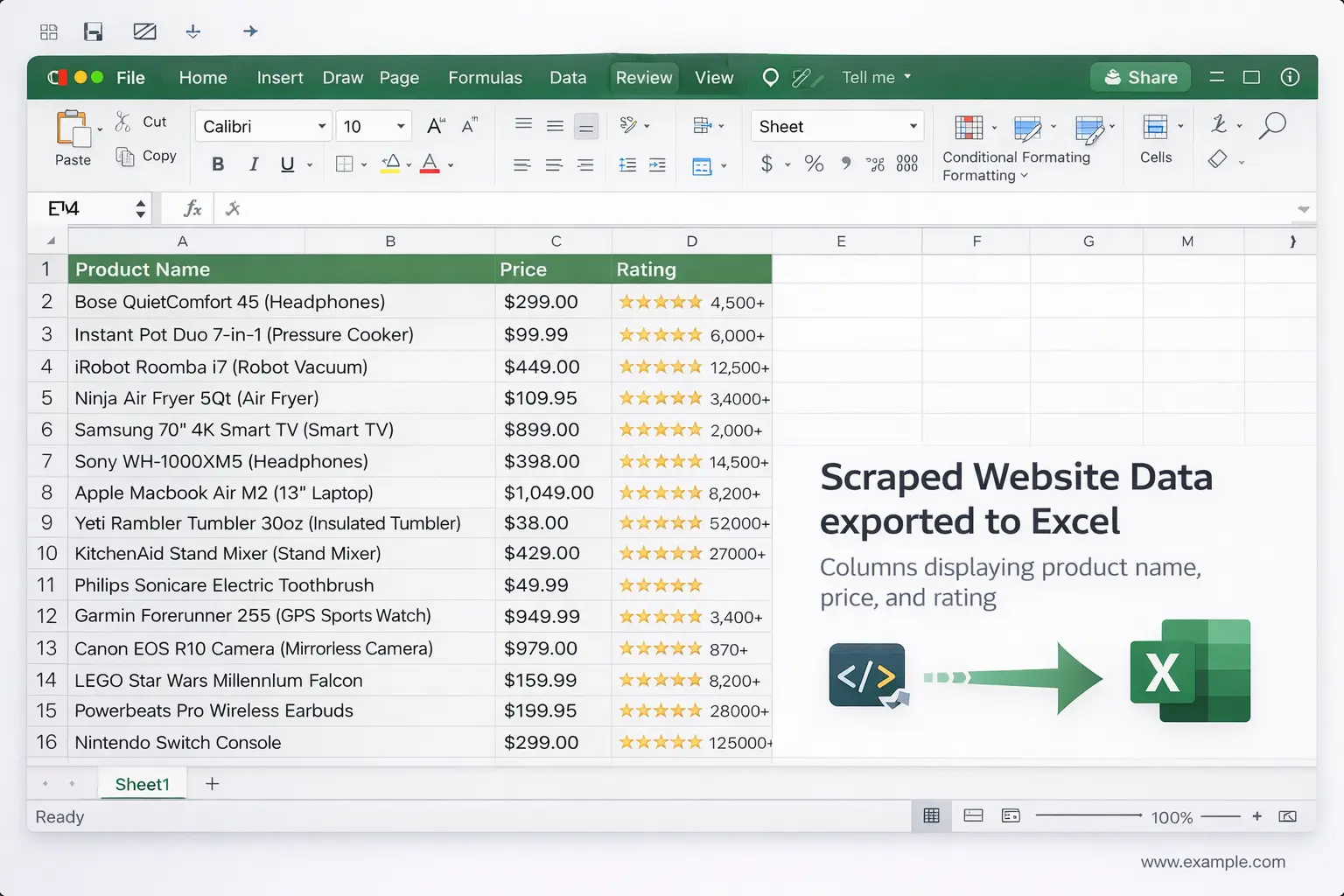
Task: Open the Tell me search dropdown
Action: [876, 77]
